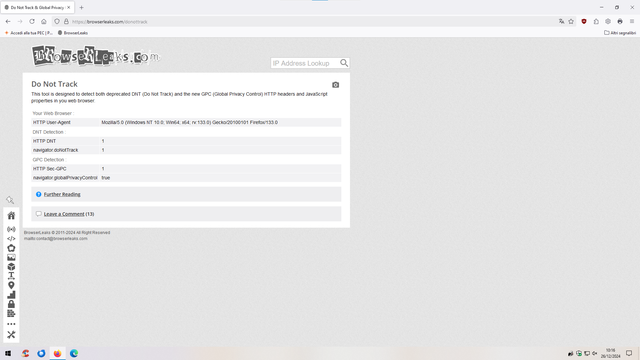Click the pin icon above the sidebar
The image size is (640, 360).
coord(10,200)
